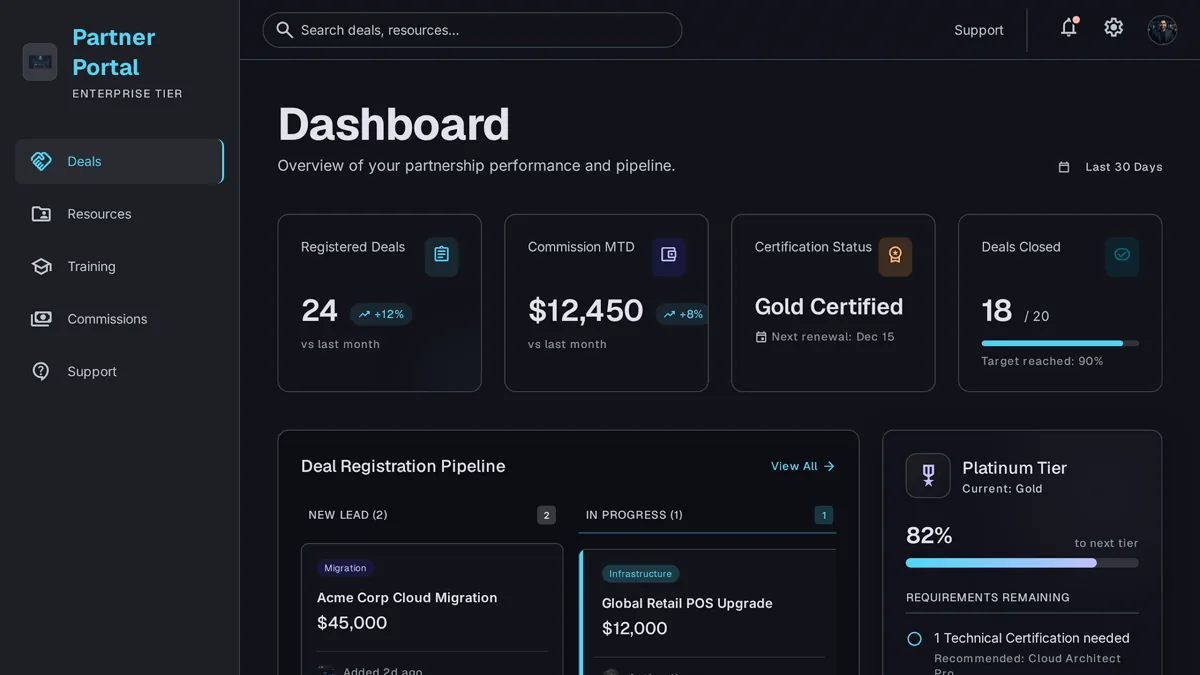
Task: Open Commissions in the sidebar menu
Action: click(x=119, y=319)
